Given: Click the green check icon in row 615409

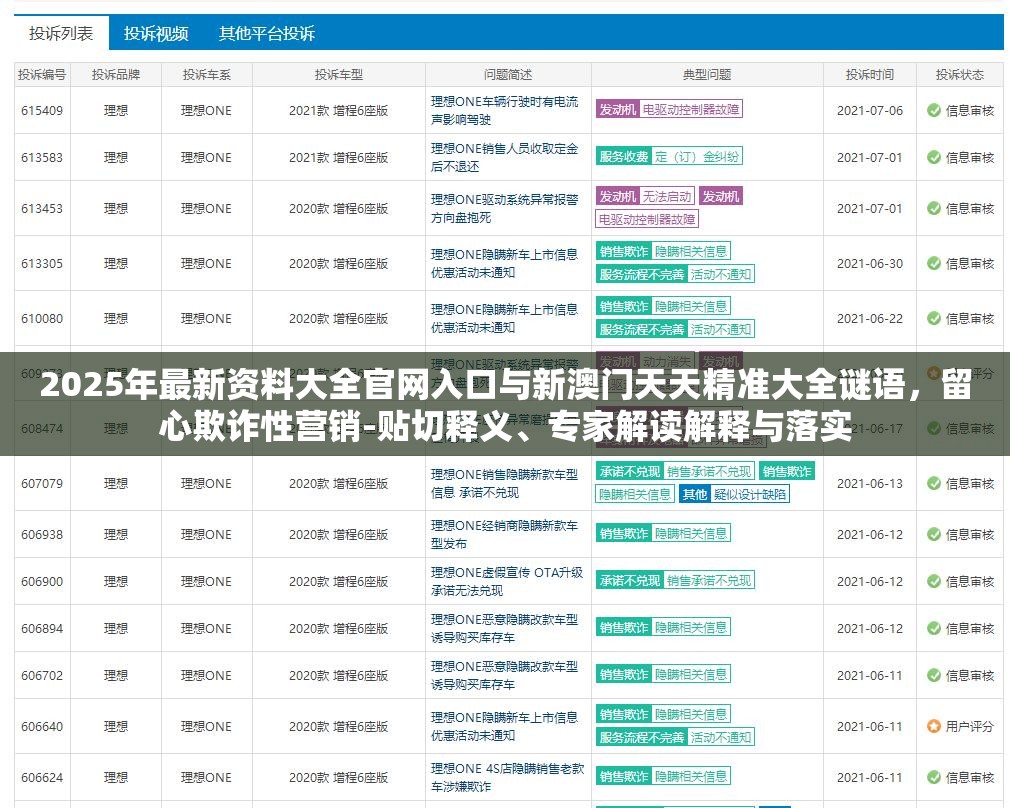Looking at the screenshot, I should point(933,110).
